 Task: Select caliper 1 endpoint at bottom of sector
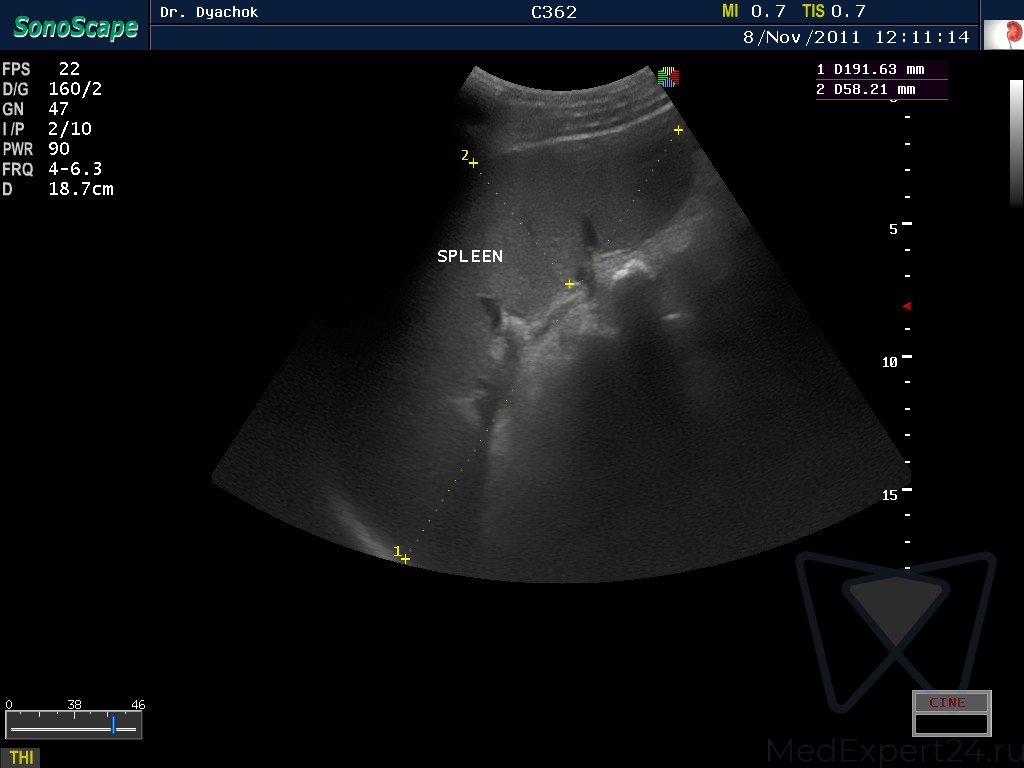405,558
